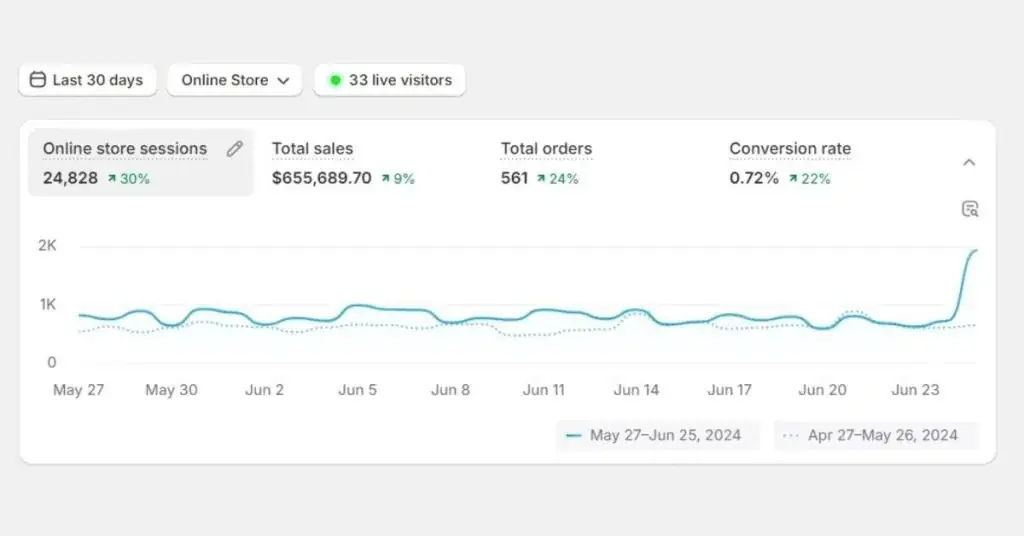Screen dimensions: 1024x536
Task: Collapse the chart with the chevron up
Action: click(x=969, y=163)
